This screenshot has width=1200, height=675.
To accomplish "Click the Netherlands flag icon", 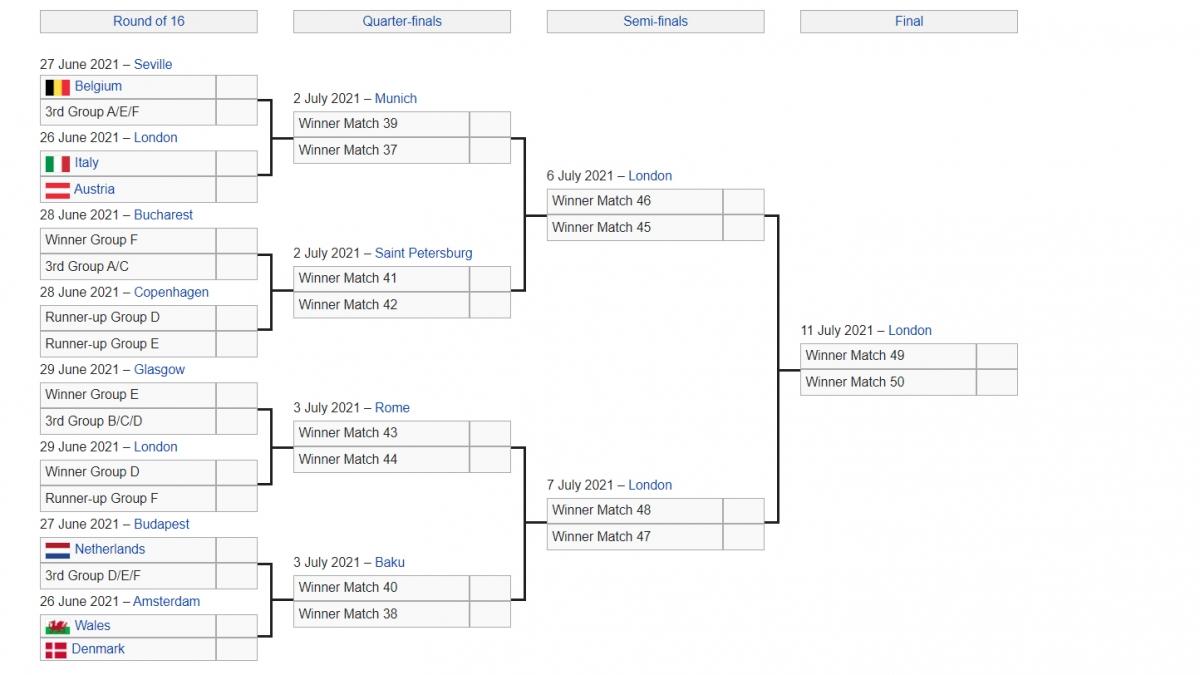I will [57, 549].
